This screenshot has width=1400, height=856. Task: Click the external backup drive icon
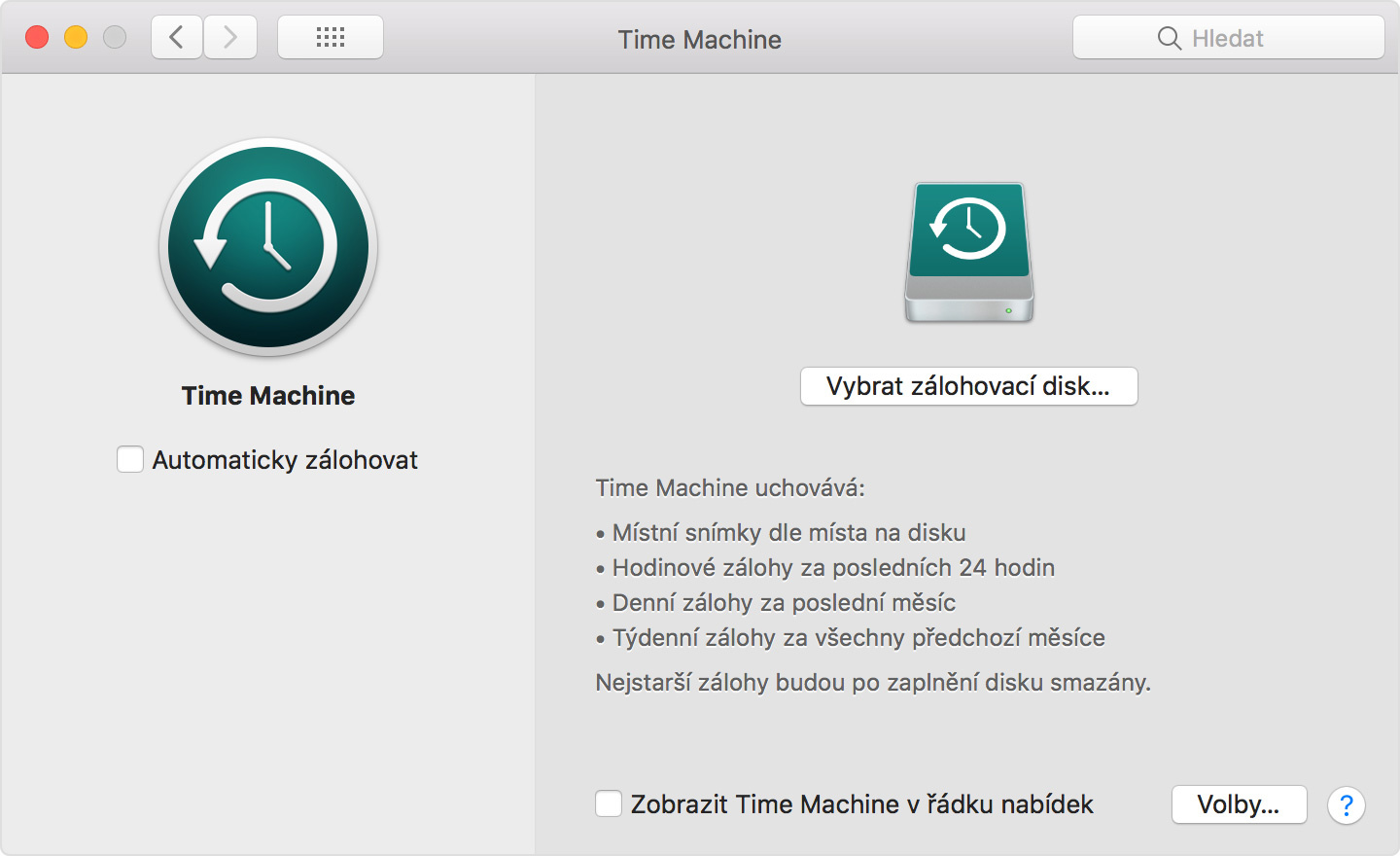point(968,252)
